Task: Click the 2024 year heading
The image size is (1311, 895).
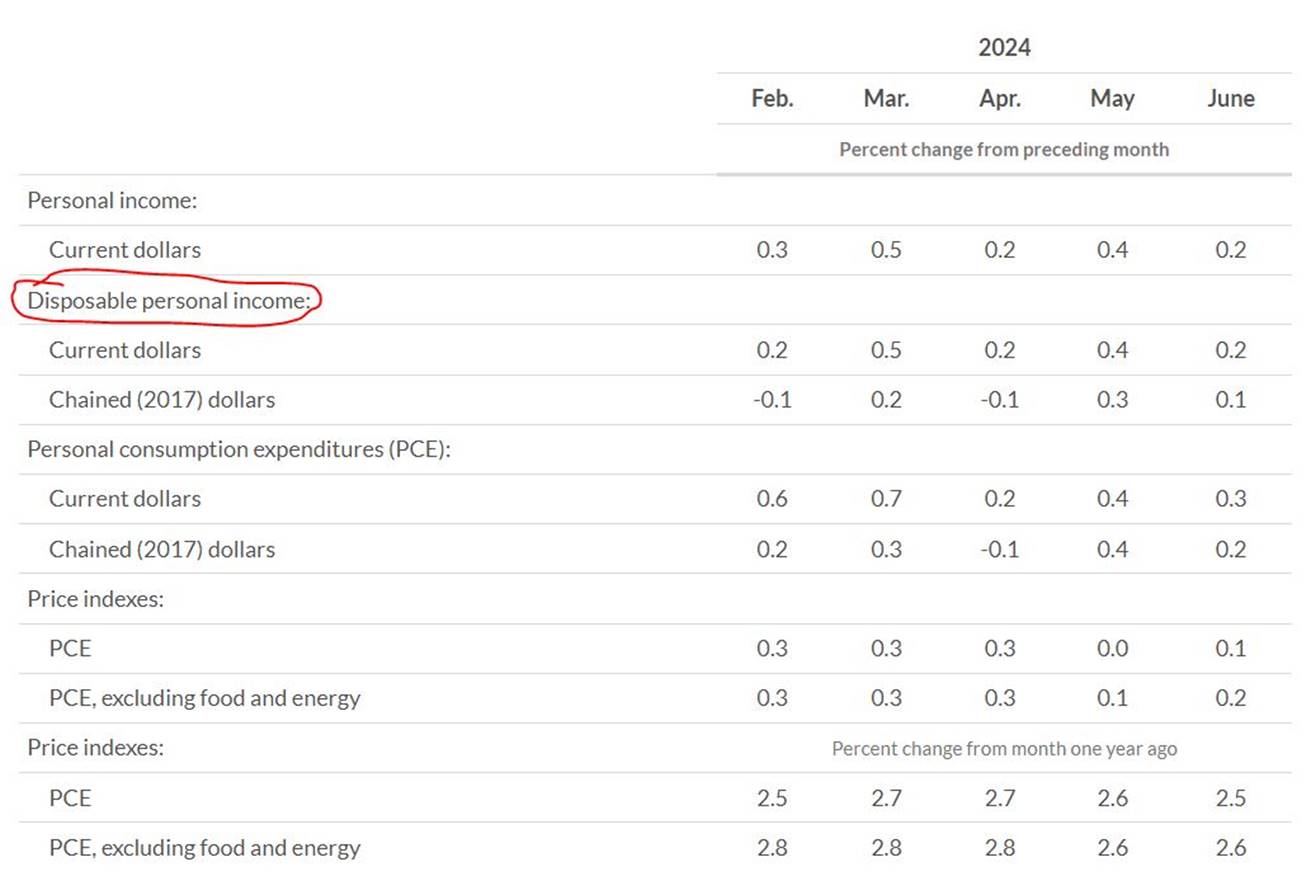Action: tap(1004, 47)
